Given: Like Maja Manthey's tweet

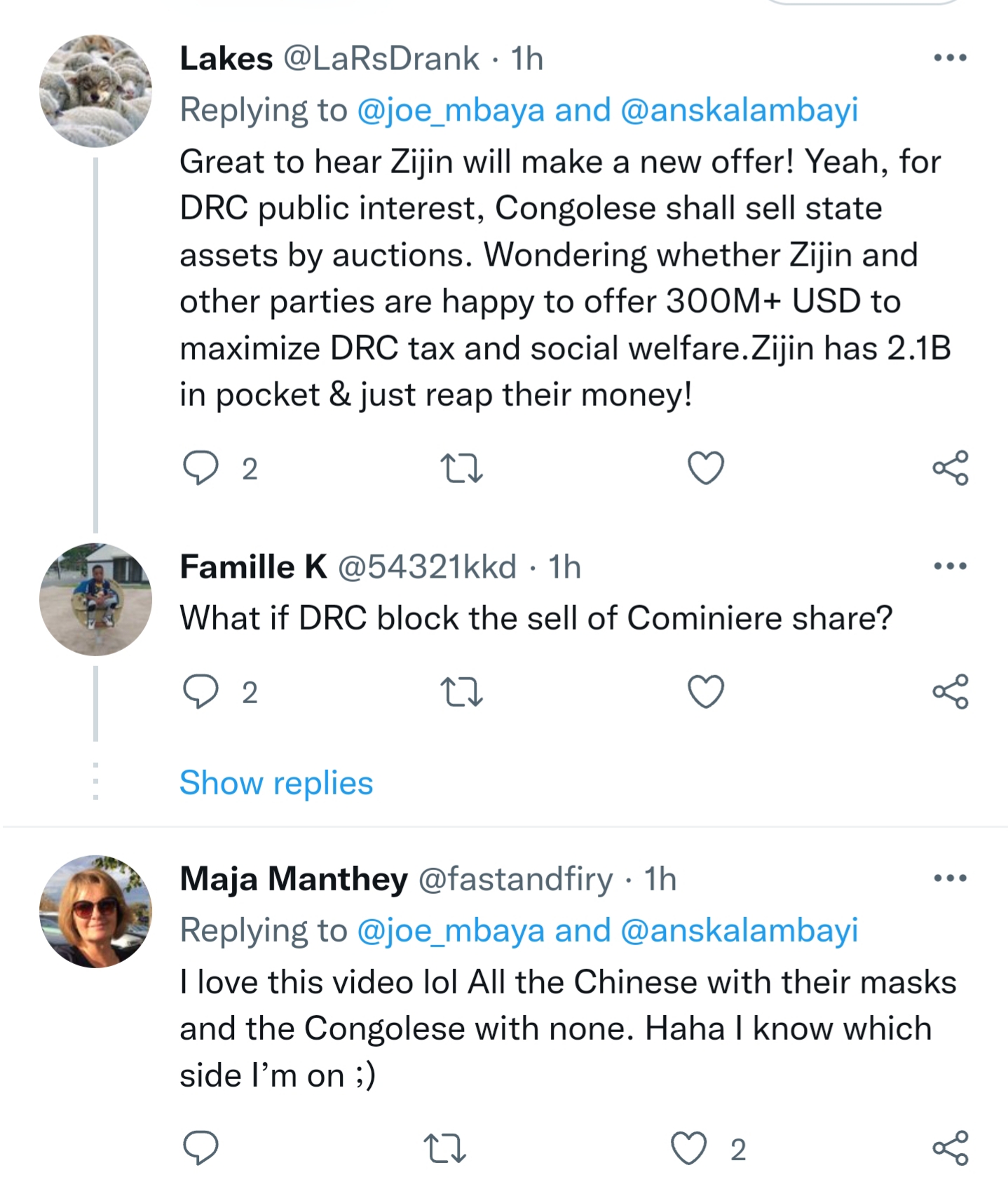Looking at the screenshot, I should coord(688,1148).
